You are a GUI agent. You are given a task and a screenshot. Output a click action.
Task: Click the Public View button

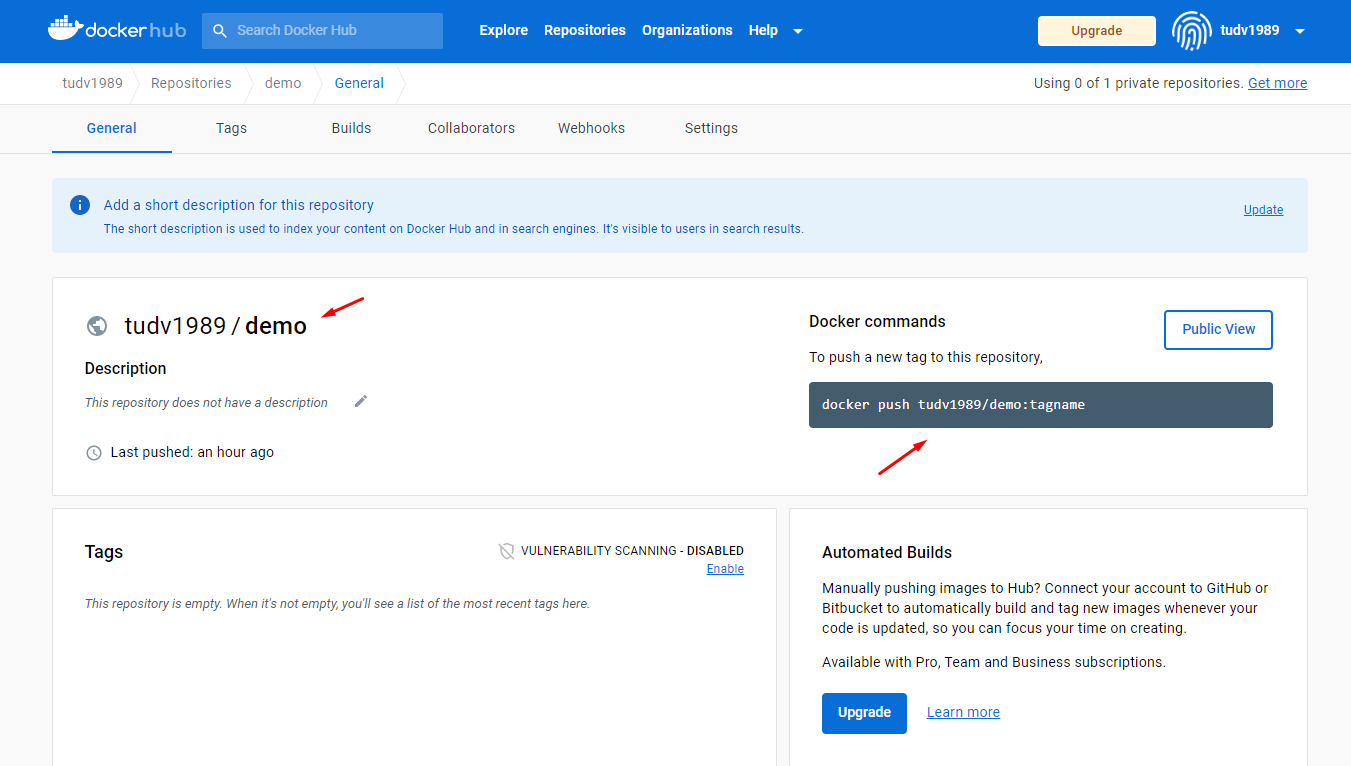coord(1218,329)
